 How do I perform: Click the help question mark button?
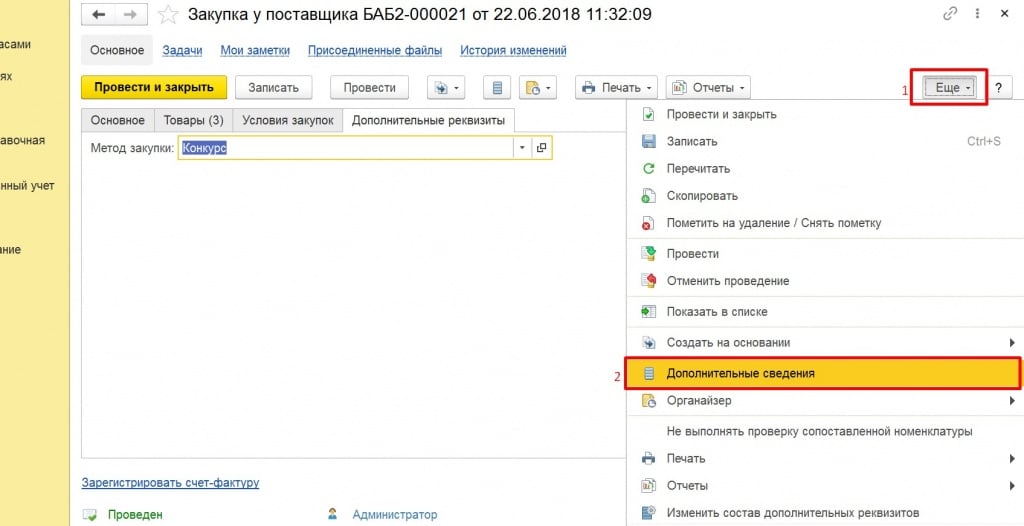pos(998,88)
